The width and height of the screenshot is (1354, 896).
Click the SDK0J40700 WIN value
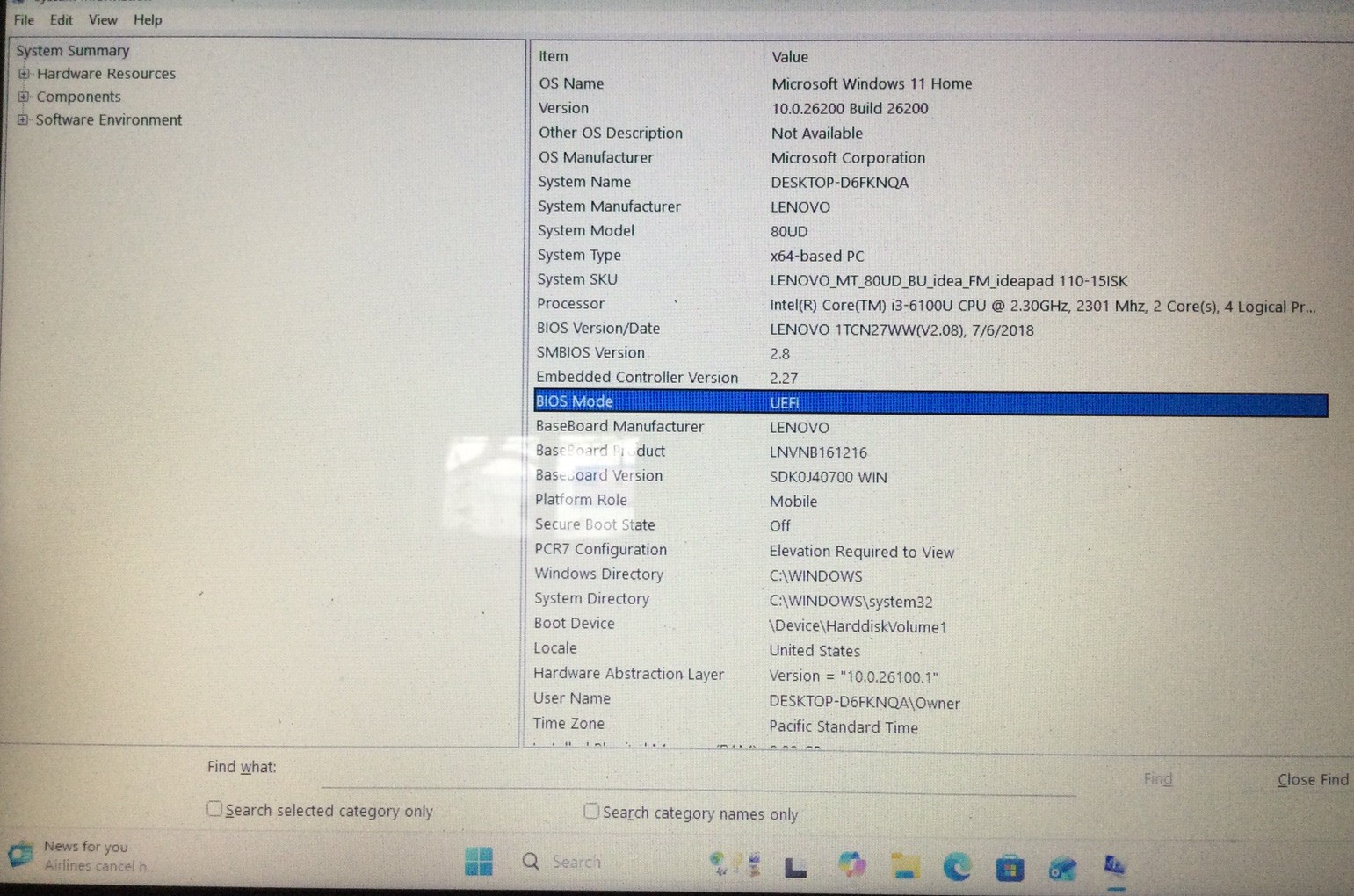click(x=829, y=477)
